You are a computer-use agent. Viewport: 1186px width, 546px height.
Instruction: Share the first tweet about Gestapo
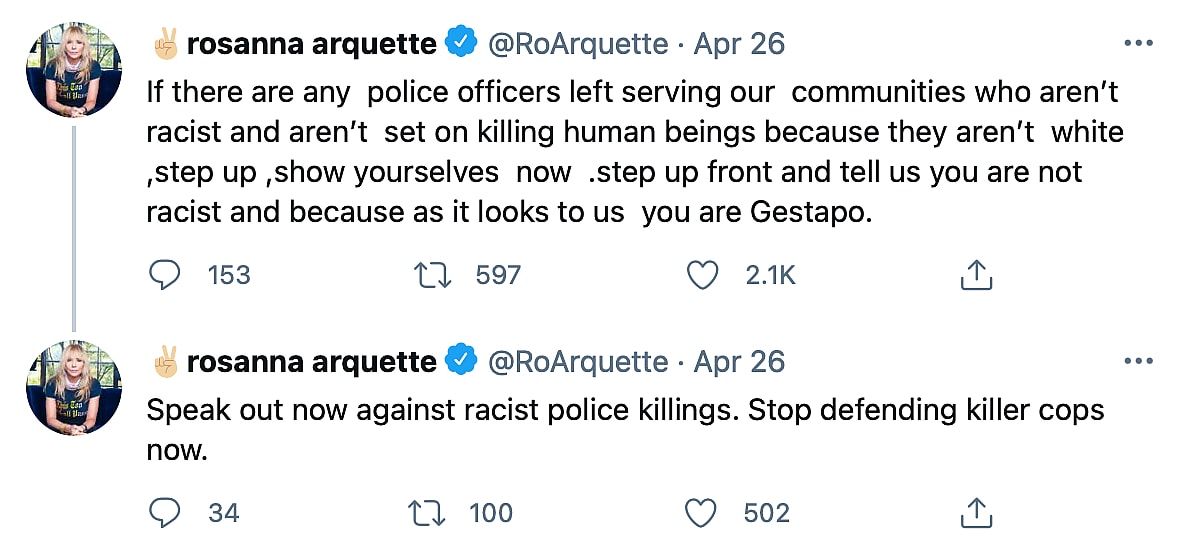pyautogui.click(x=975, y=275)
